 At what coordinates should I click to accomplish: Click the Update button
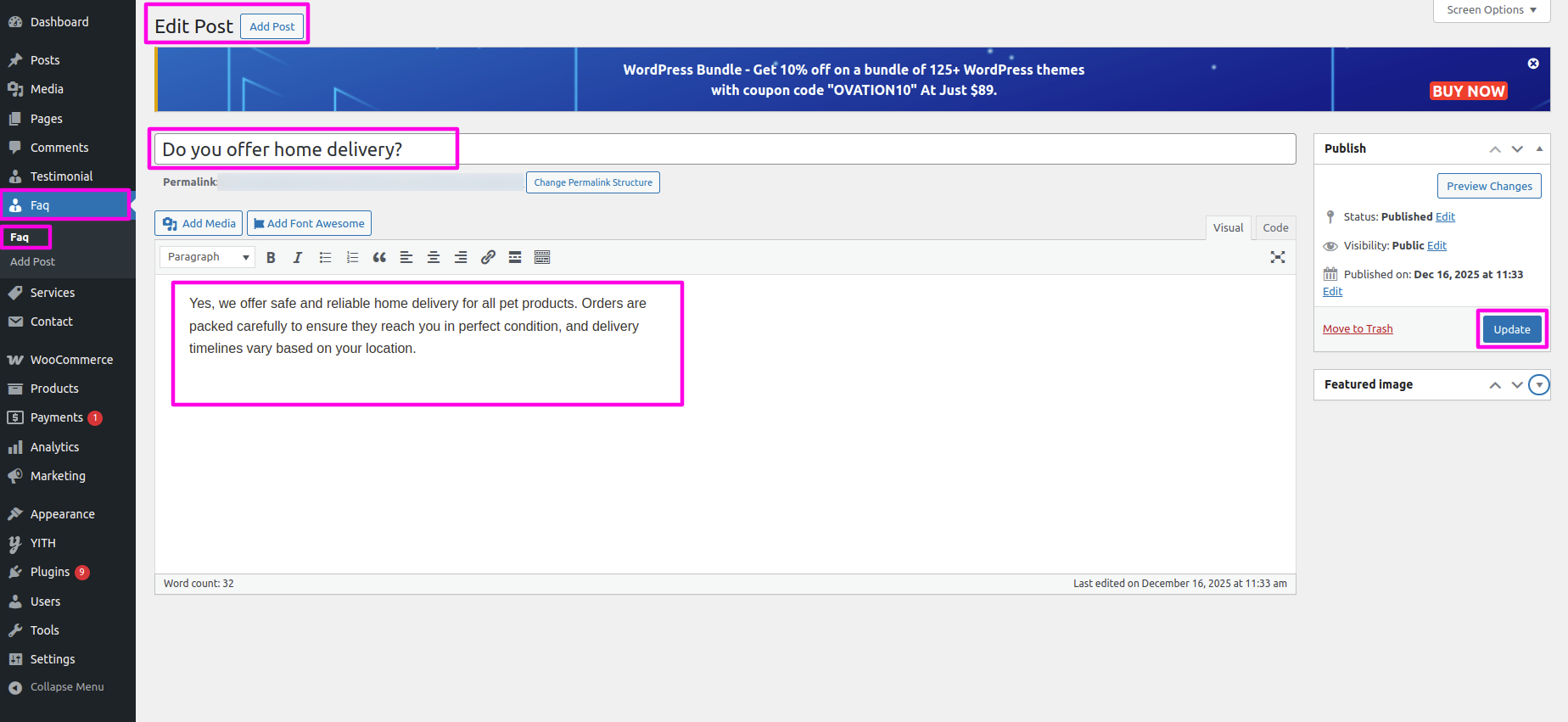coord(1511,329)
